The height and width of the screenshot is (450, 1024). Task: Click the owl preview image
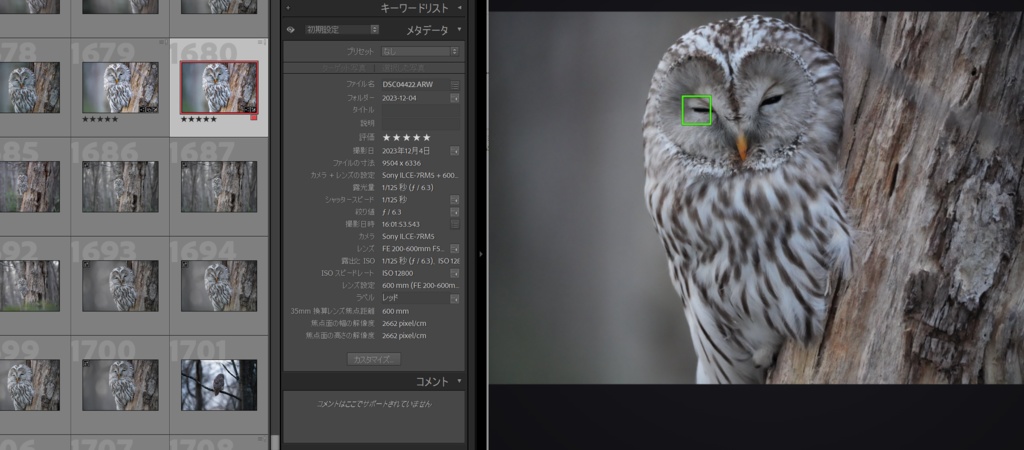pyautogui.click(x=756, y=198)
